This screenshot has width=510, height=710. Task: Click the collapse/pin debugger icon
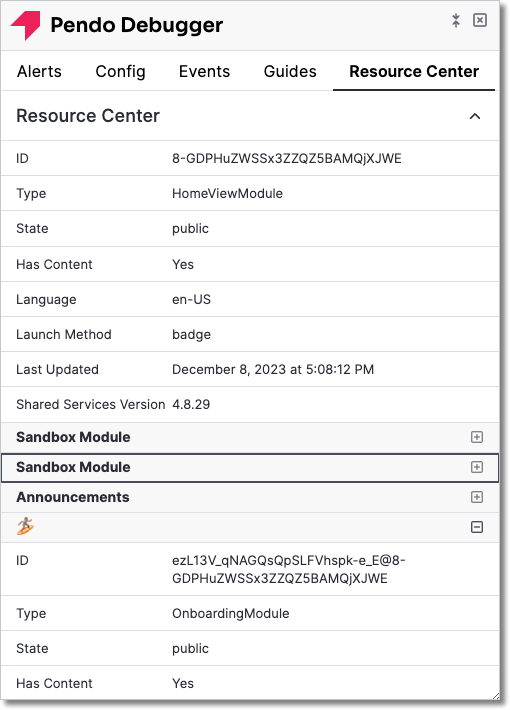pyautogui.click(x=456, y=20)
